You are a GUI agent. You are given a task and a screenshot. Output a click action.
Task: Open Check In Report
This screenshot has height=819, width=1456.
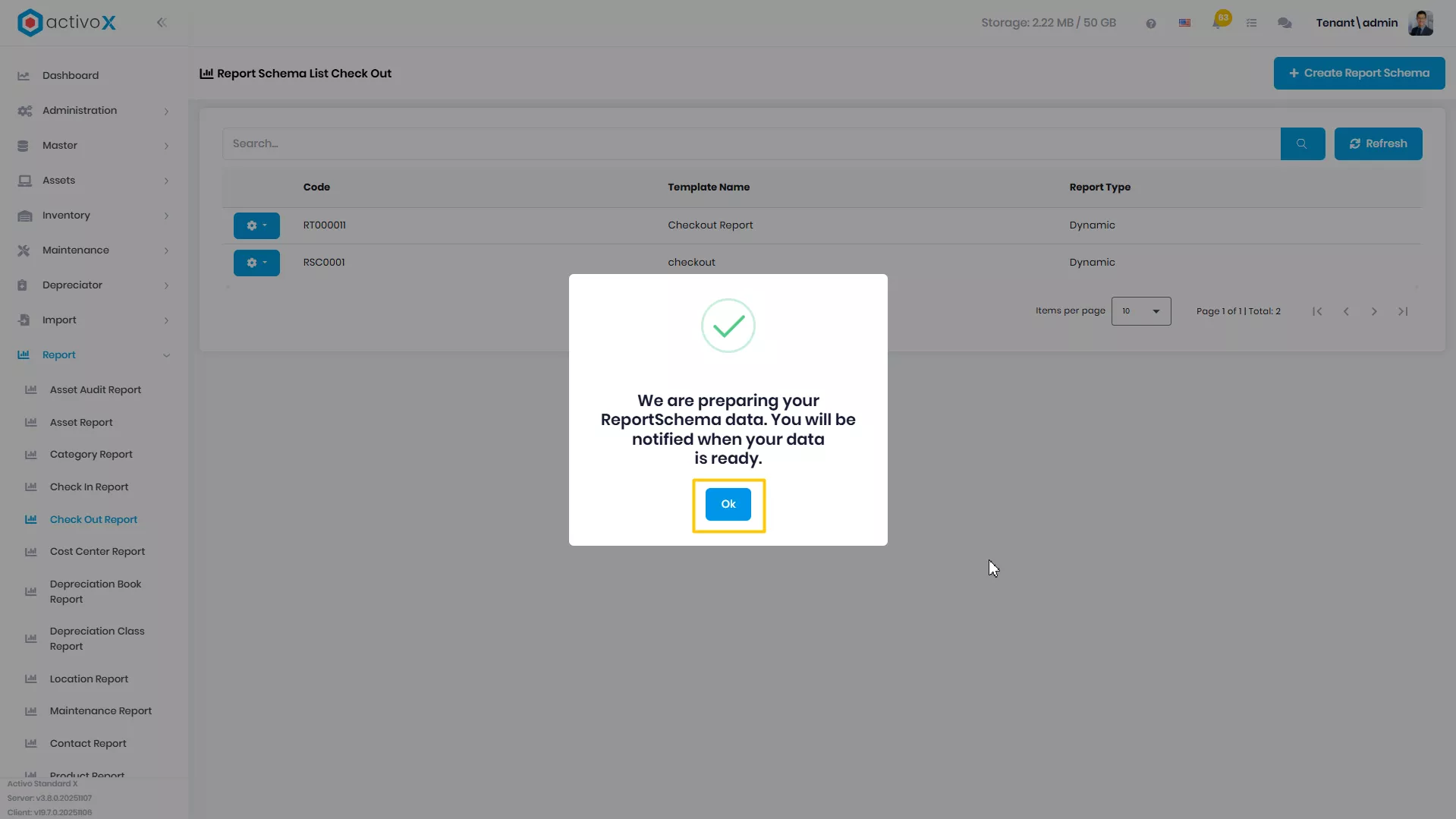coord(89,487)
